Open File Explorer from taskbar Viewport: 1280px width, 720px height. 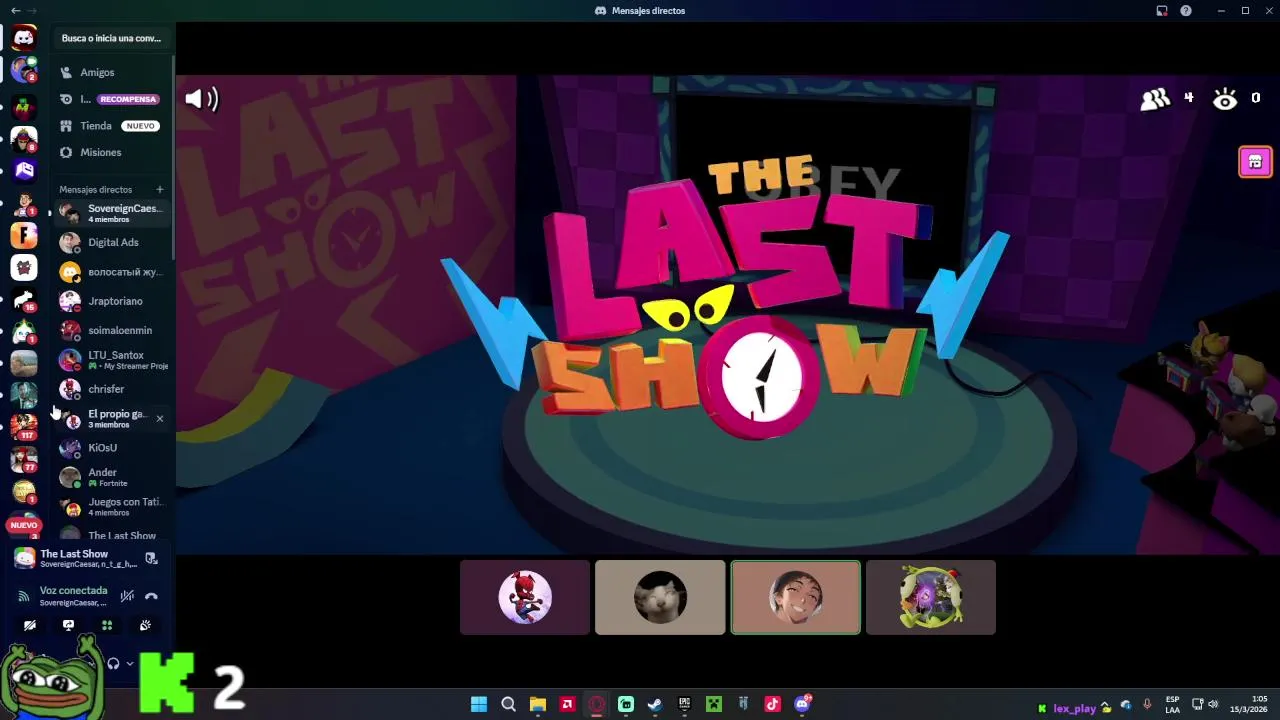click(538, 705)
